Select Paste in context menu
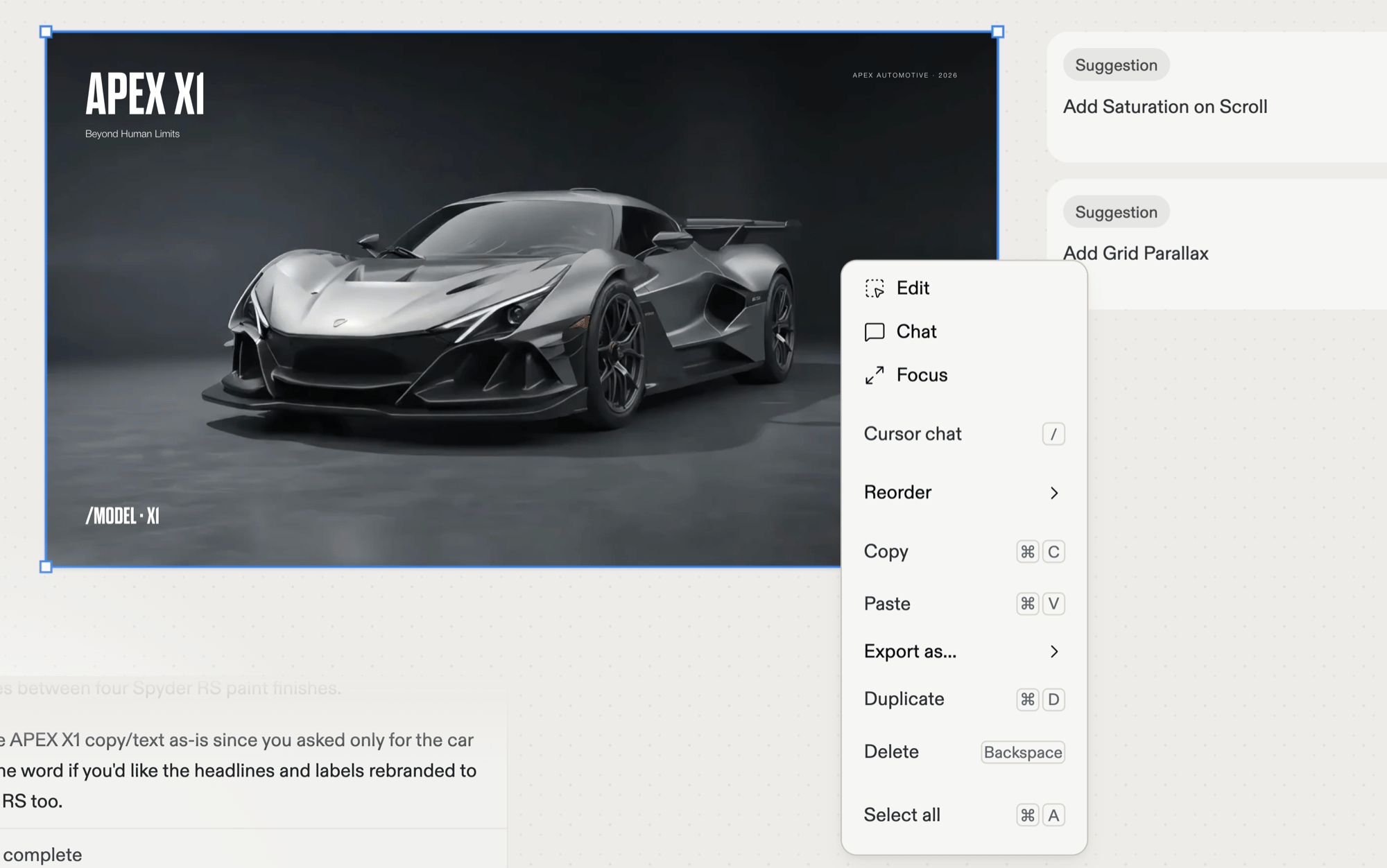Viewport: 1387px width, 868px height. [x=964, y=604]
